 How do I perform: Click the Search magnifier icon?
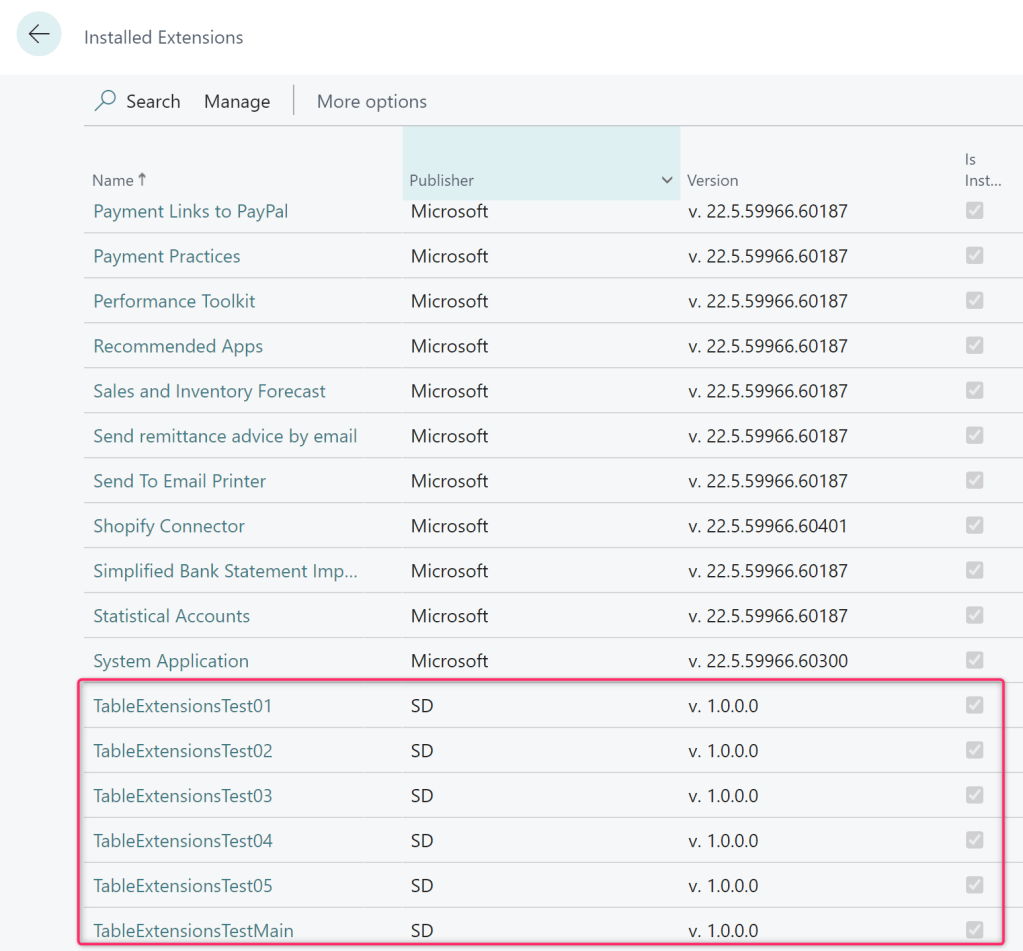[x=105, y=101]
